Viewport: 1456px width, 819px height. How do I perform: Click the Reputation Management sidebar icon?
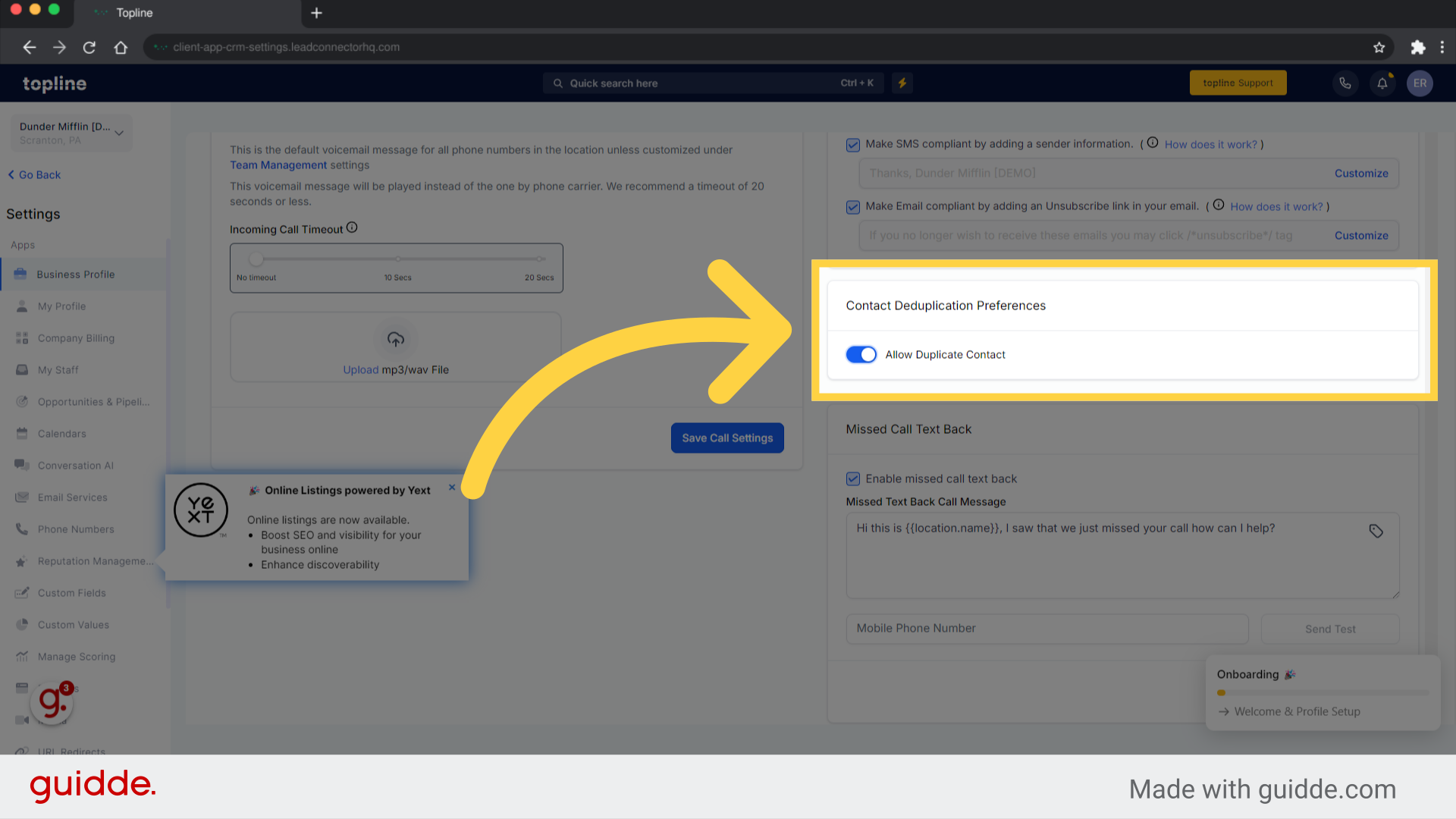click(x=22, y=561)
